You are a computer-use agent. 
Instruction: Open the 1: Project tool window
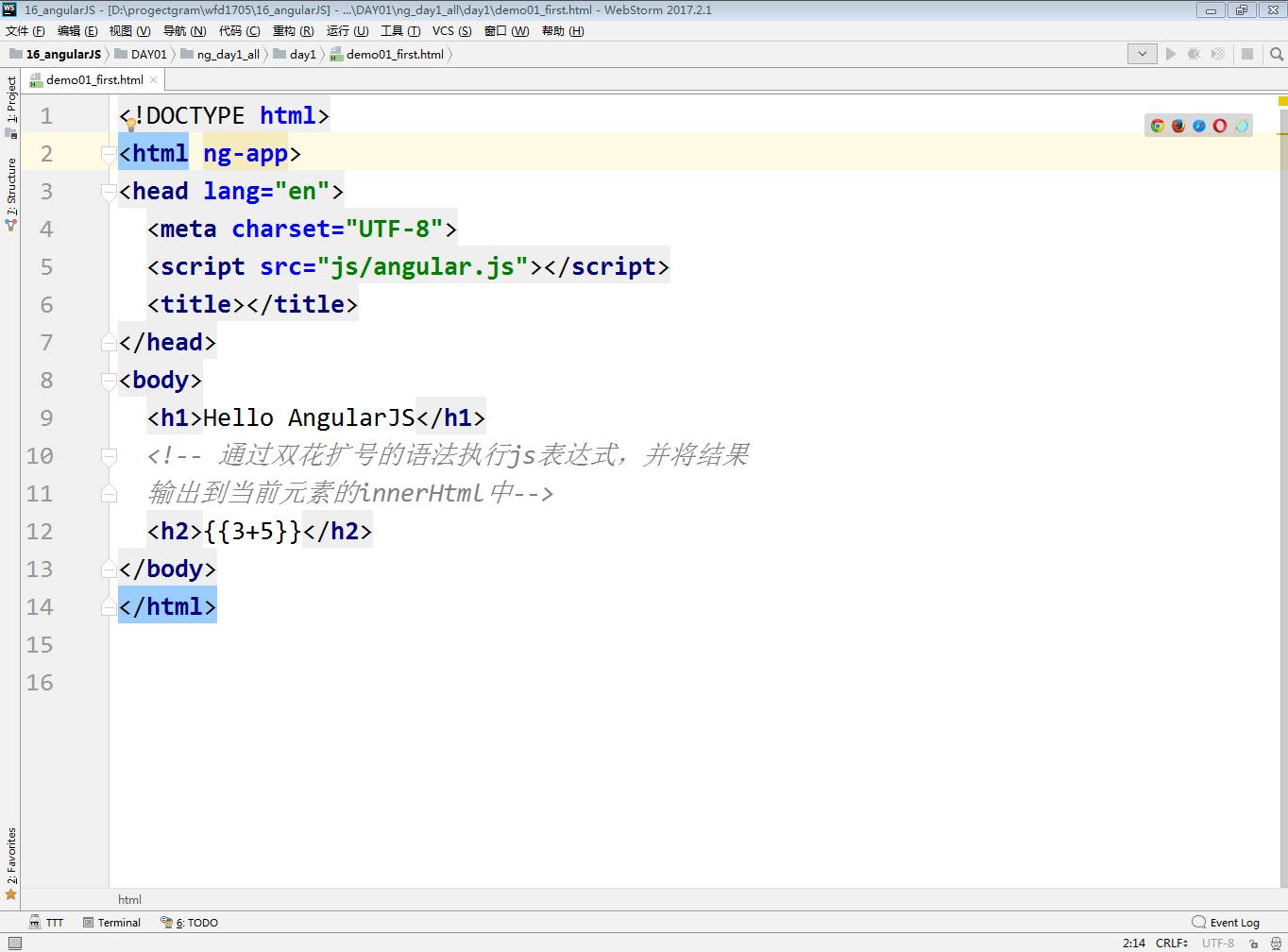[x=10, y=107]
